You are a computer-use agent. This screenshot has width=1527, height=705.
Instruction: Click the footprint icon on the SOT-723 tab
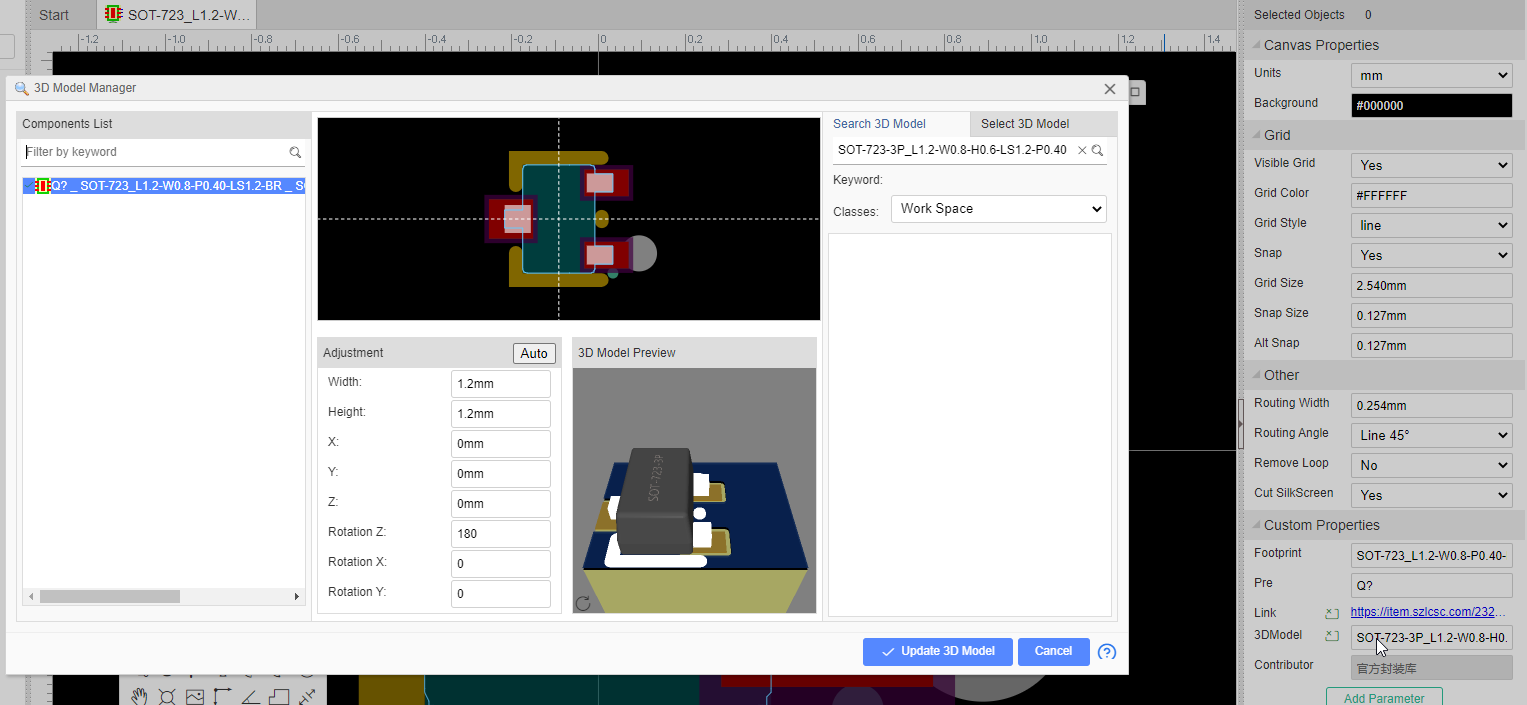pos(113,15)
